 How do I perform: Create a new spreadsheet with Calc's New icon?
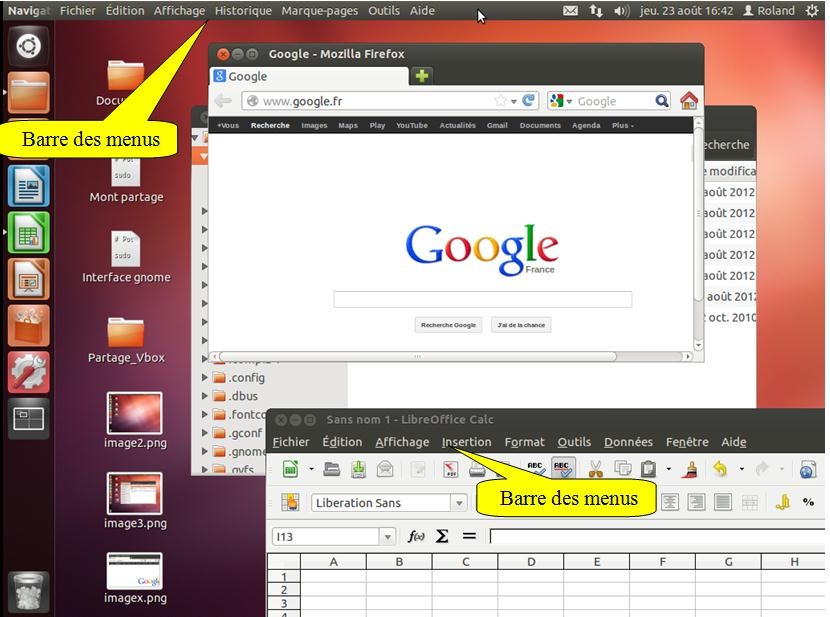coord(291,469)
